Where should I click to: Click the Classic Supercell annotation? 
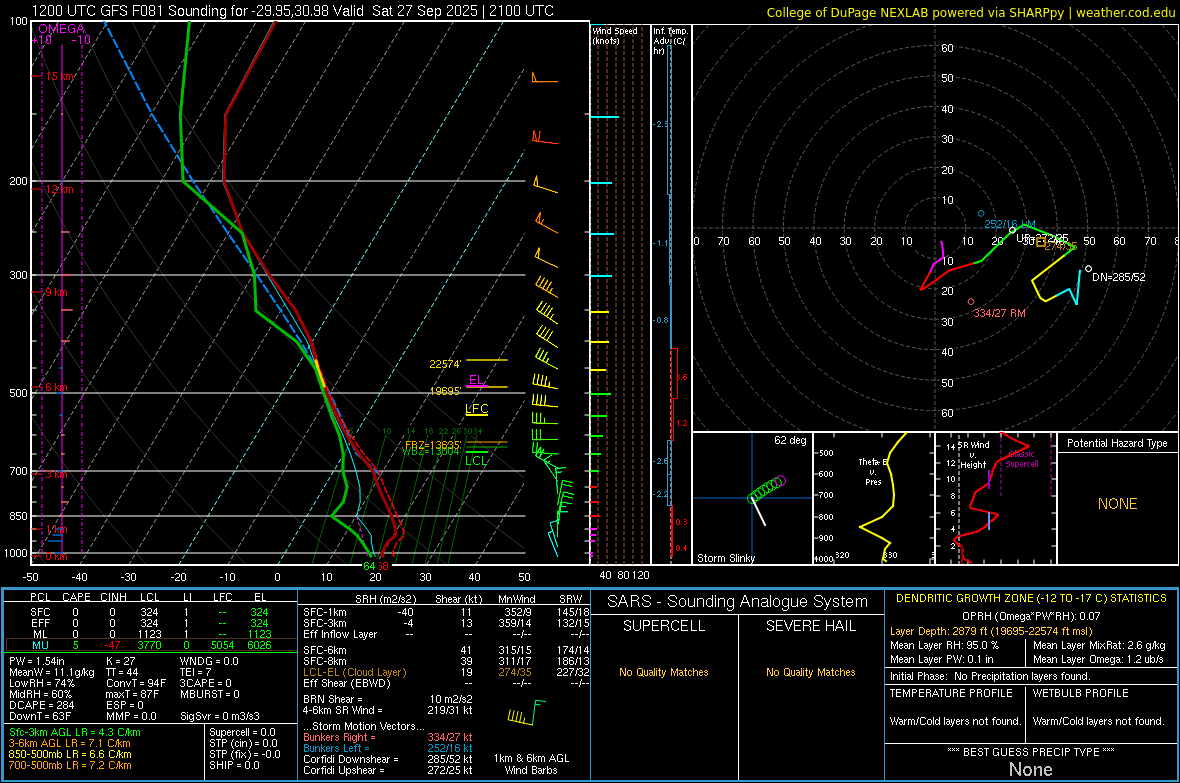1022,459
